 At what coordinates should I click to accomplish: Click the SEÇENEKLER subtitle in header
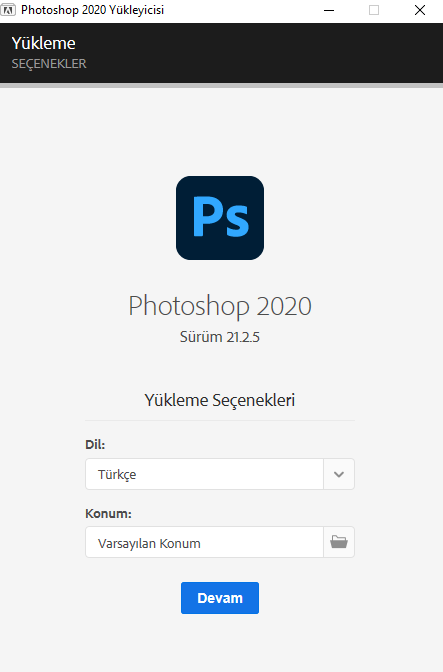[49, 64]
